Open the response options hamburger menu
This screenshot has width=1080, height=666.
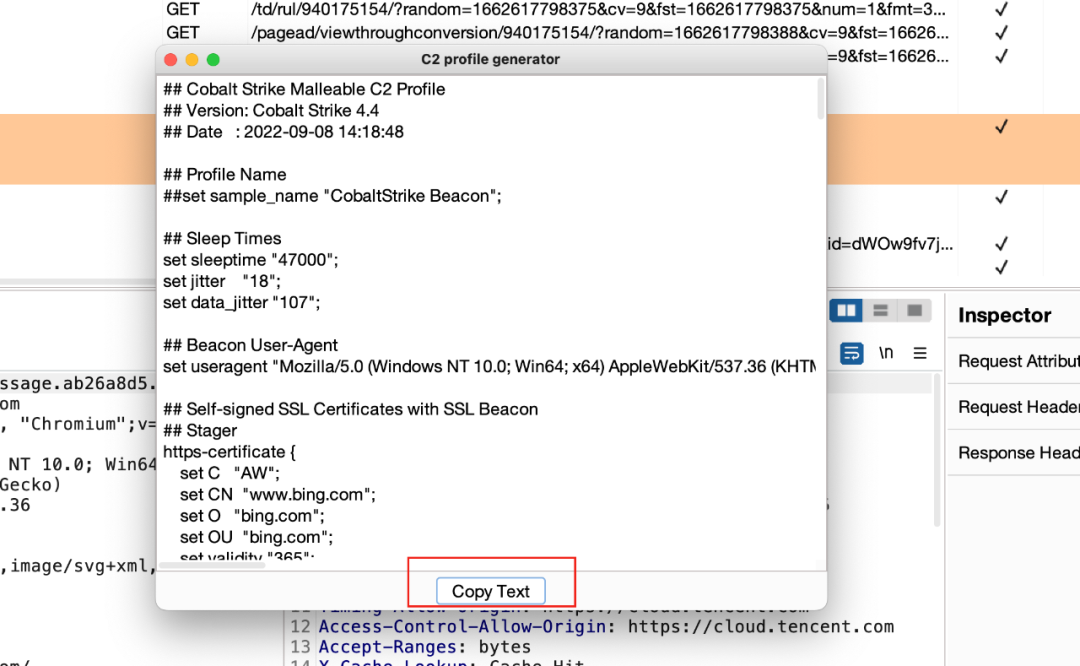pos(920,353)
